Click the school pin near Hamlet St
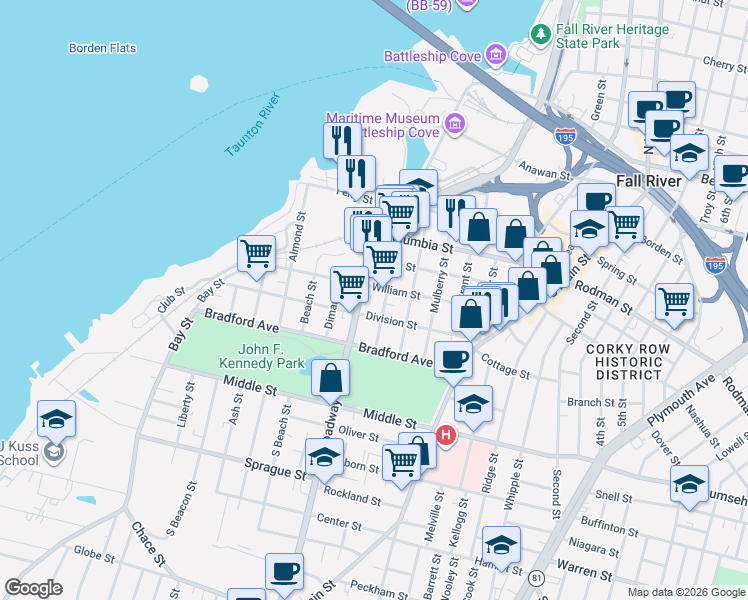Screen dimensions: 748x600 click(501, 546)
